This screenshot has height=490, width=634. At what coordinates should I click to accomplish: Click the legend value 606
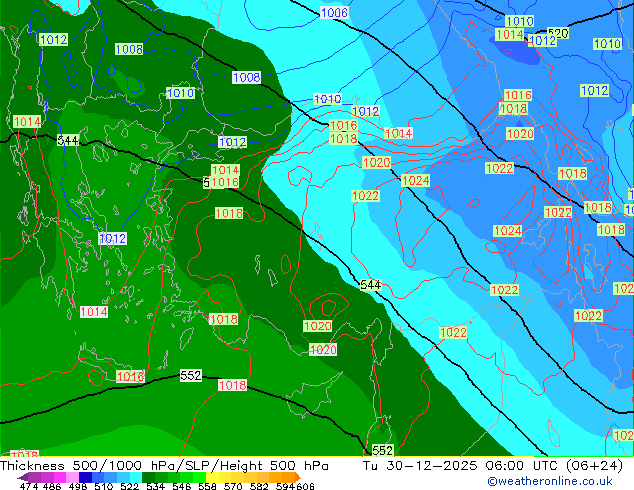coord(305,486)
